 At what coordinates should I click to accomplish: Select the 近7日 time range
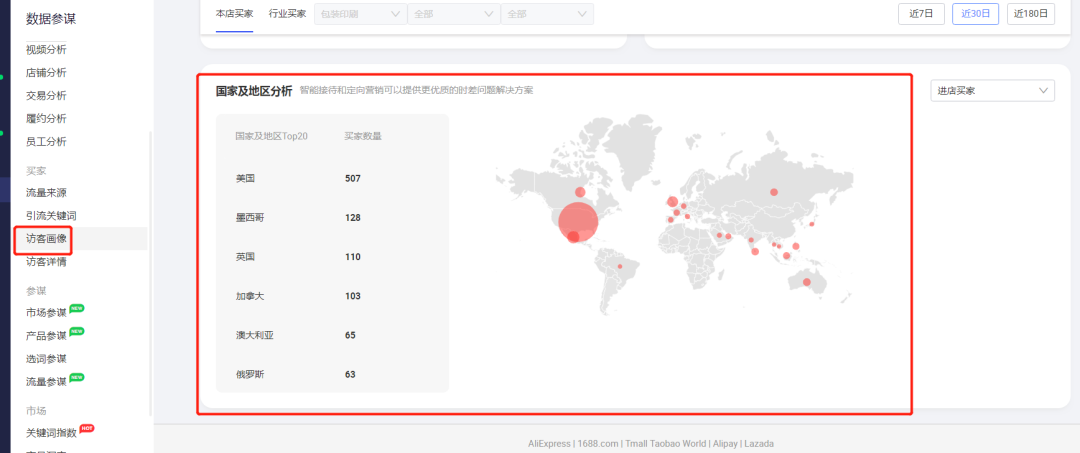pos(921,14)
